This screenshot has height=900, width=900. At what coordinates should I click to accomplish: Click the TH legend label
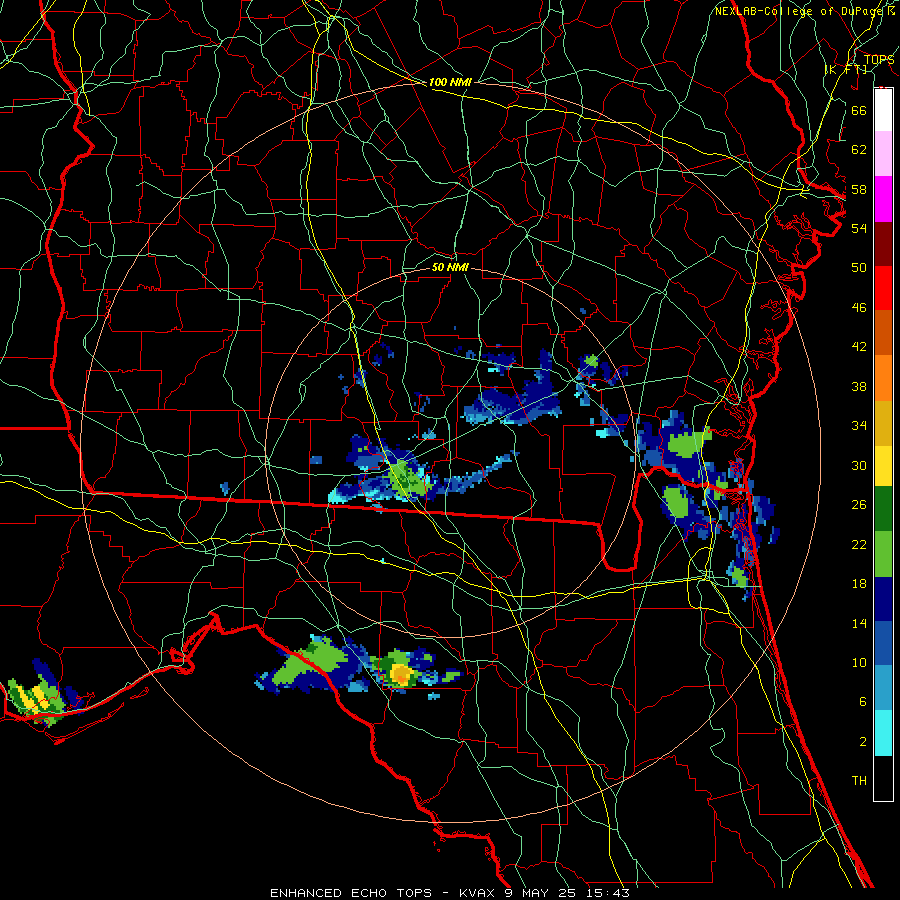click(859, 781)
